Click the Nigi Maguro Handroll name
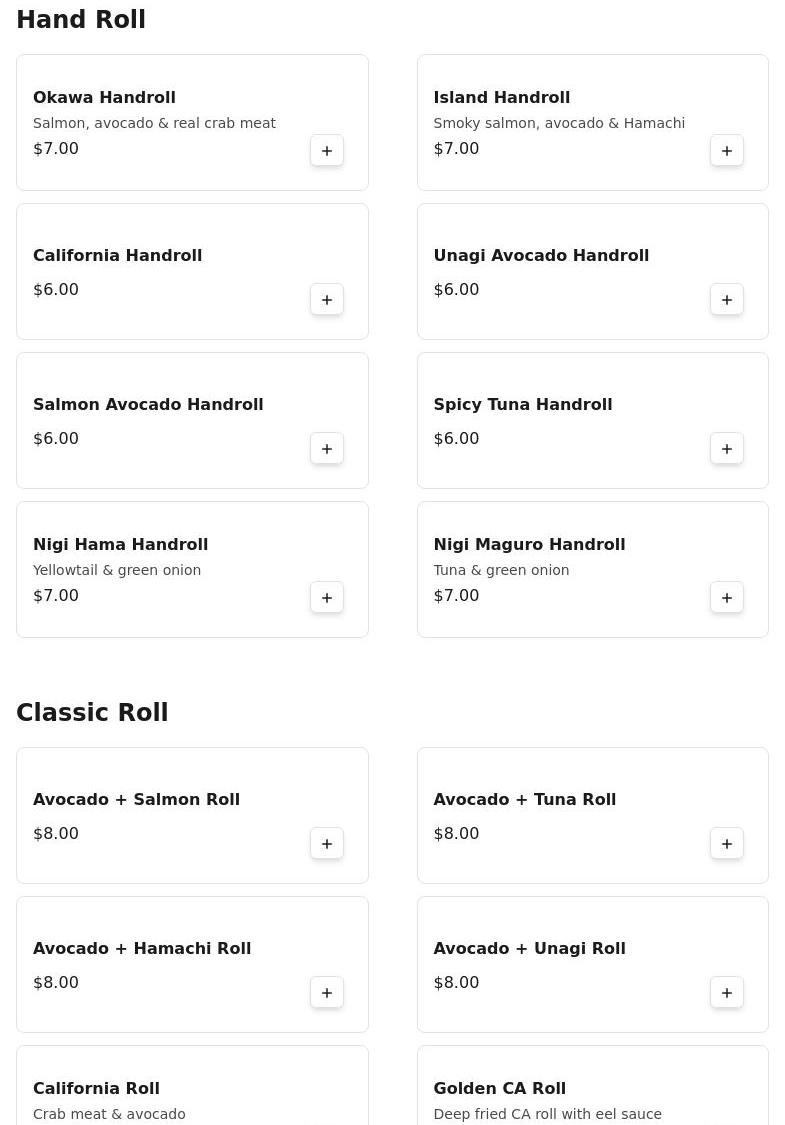Screen dimensions: 785x1125 click(529, 544)
